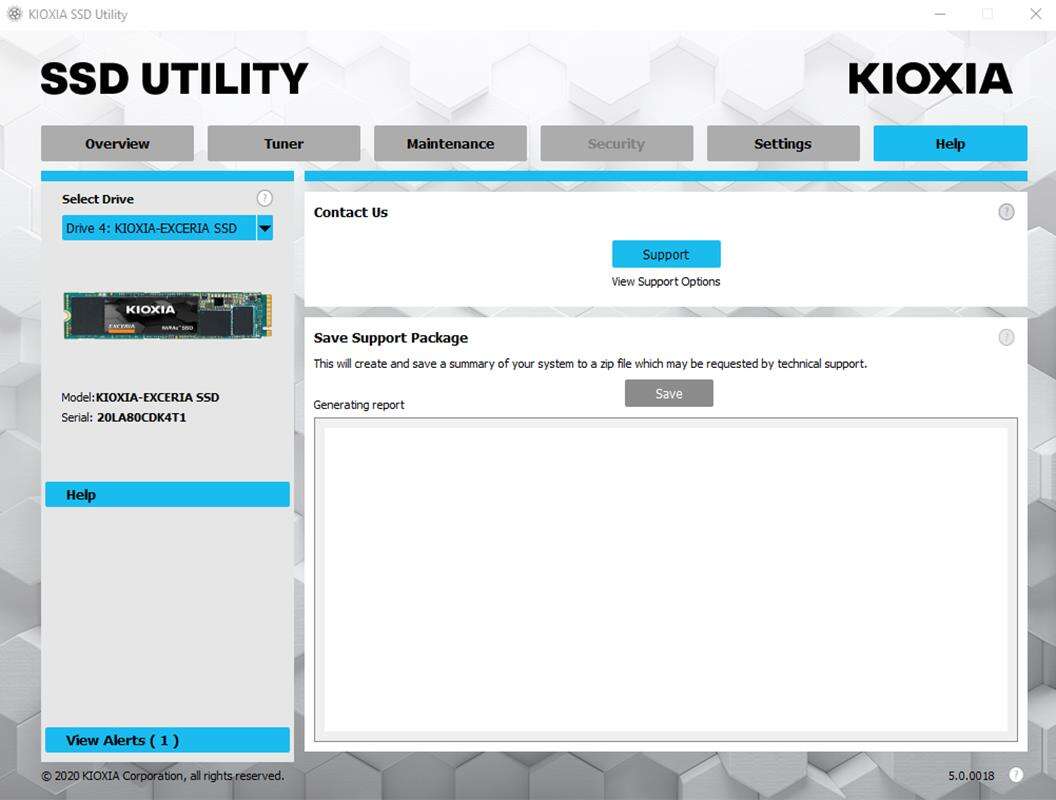Go to the Maintenance tab
The width and height of the screenshot is (1056, 800).
(450, 144)
